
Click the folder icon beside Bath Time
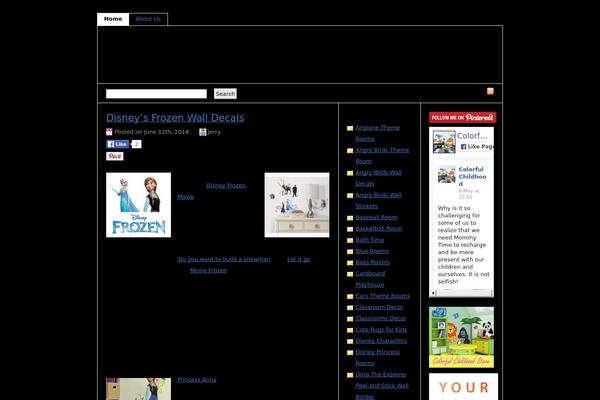tap(350, 240)
